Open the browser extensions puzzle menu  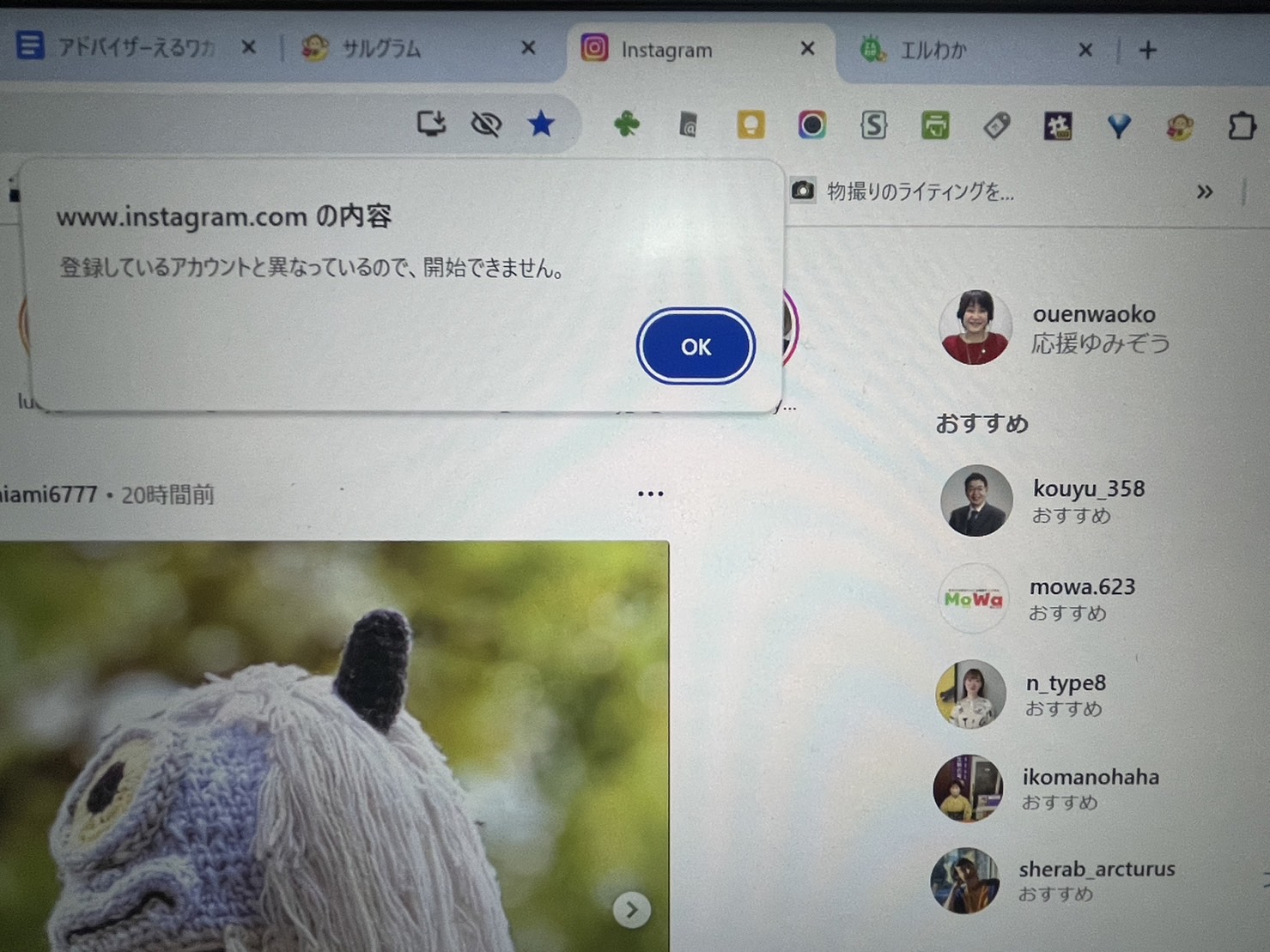coord(1241,127)
